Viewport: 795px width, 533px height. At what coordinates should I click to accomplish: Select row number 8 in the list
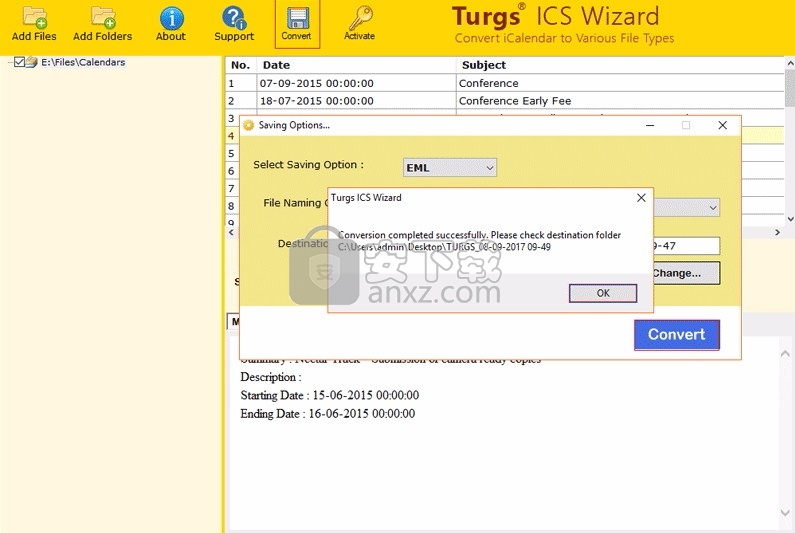[231, 206]
